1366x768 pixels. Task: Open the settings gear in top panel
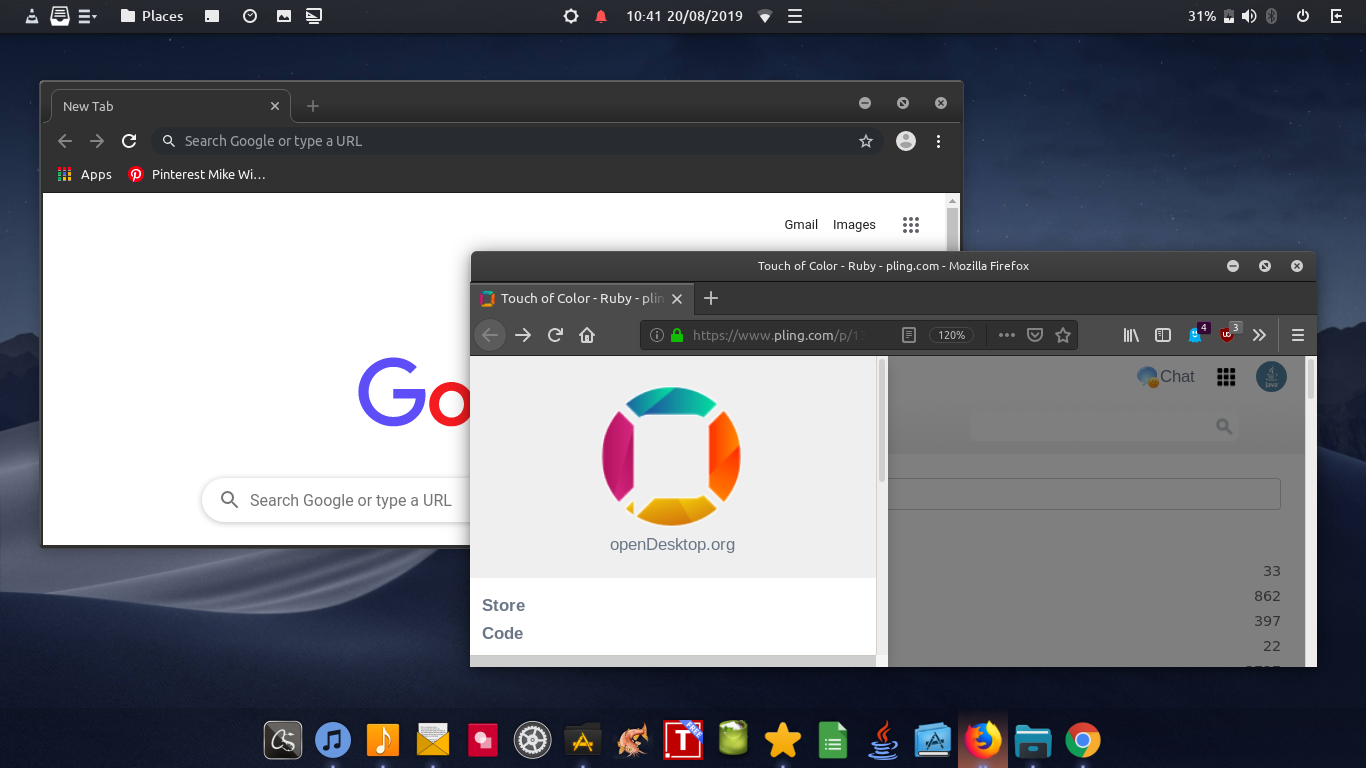571,16
